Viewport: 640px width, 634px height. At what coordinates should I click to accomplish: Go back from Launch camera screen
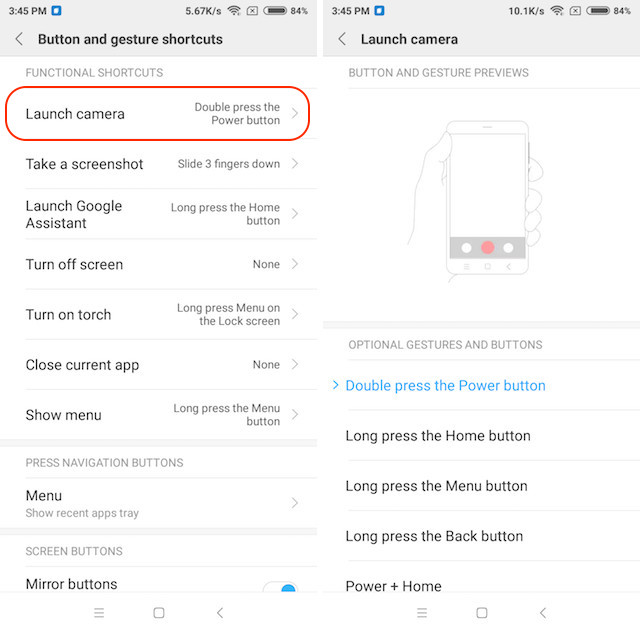(x=342, y=39)
